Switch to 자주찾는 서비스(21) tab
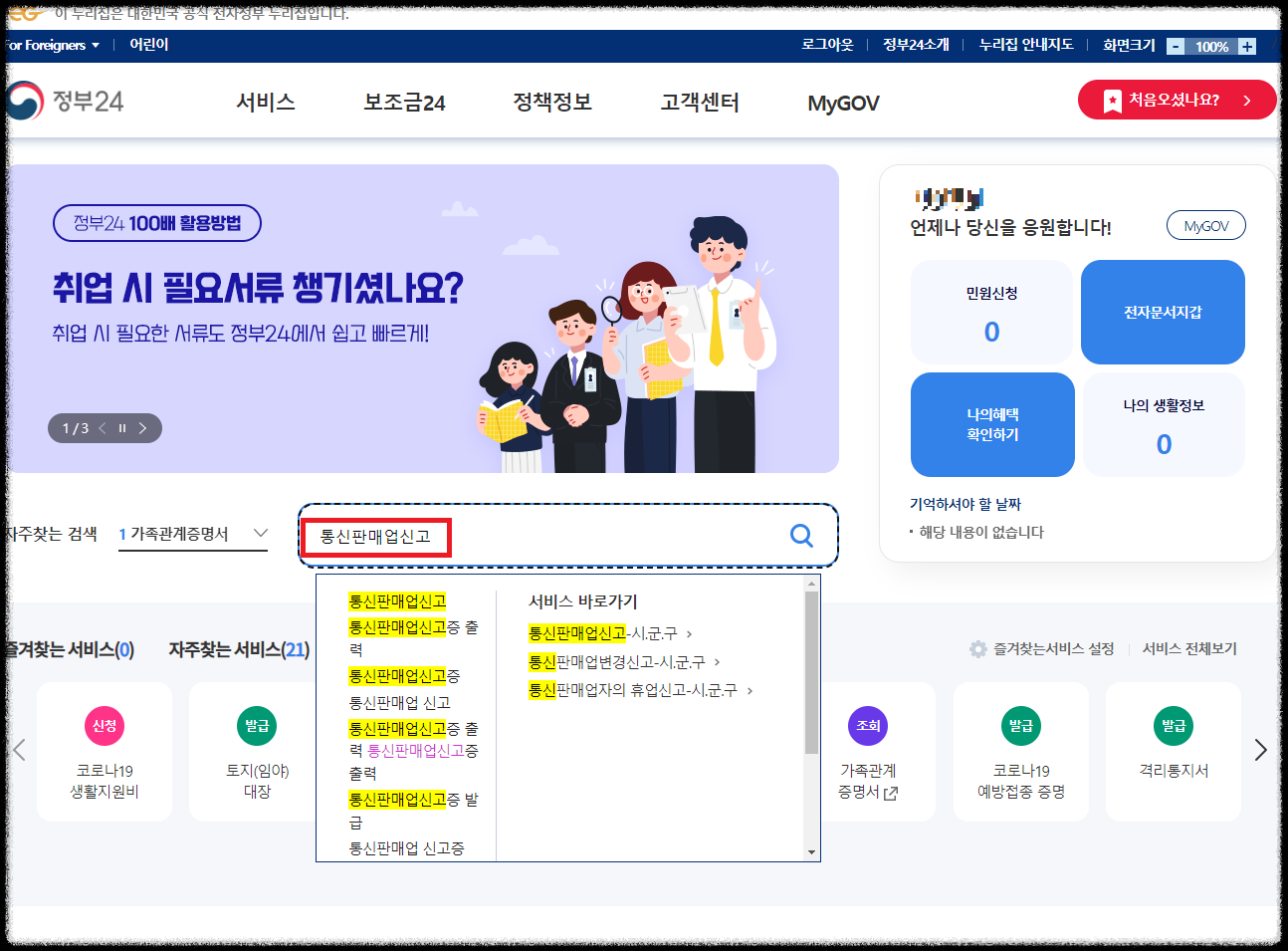This screenshot has height=951, width=1288. [x=239, y=650]
